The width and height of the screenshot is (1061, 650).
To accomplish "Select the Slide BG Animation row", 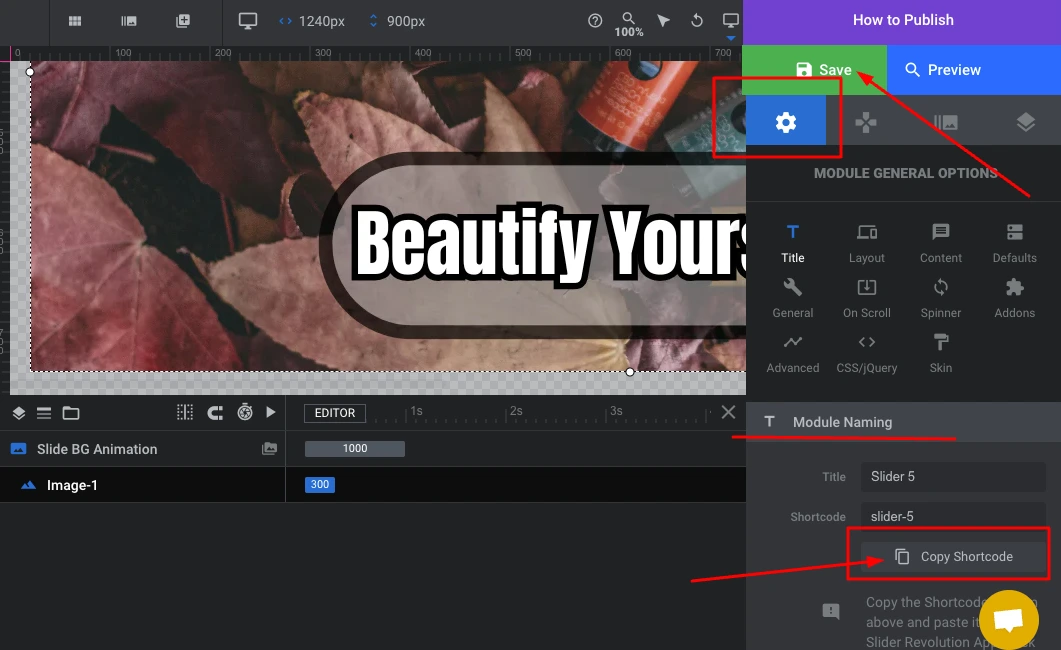I will (143, 449).
